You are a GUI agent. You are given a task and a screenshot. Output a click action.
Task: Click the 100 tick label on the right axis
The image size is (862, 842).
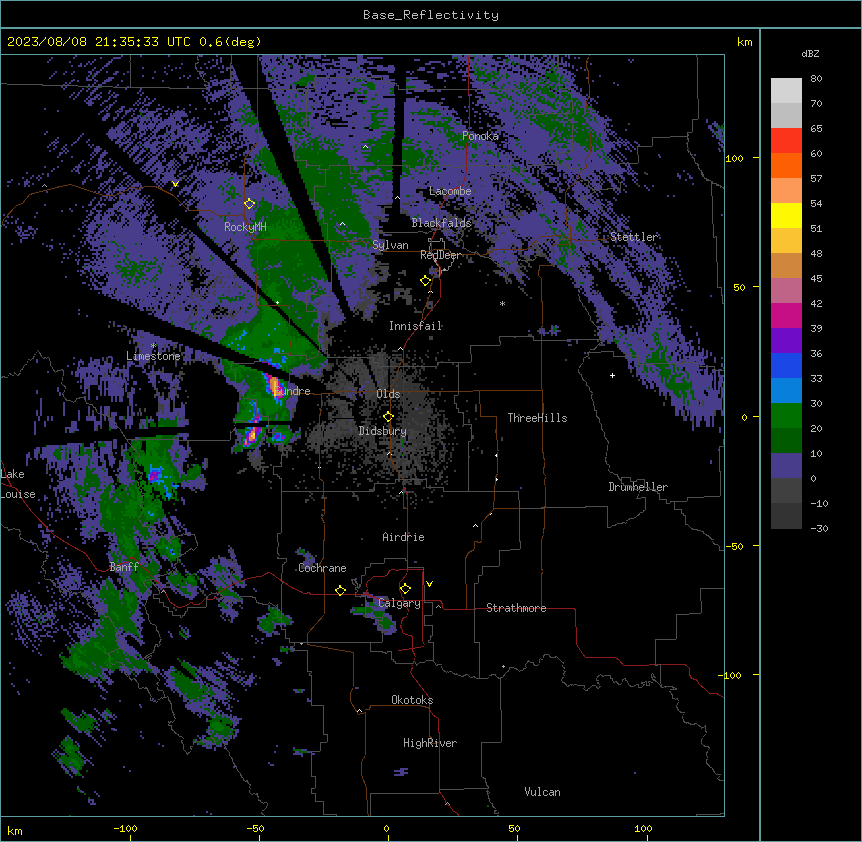click(x=734, y=158)
